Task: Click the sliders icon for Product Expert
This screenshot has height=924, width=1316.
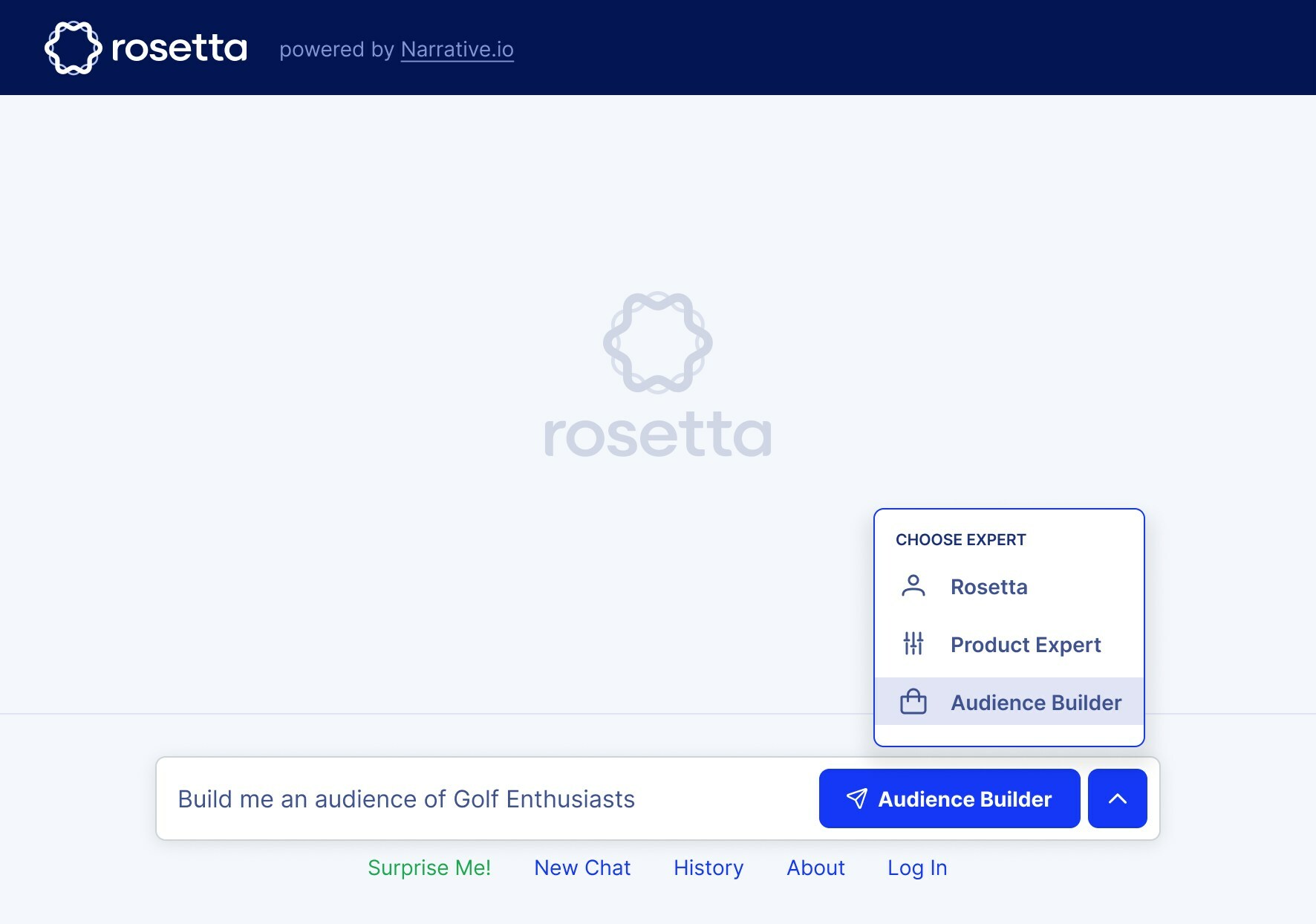Action: point(913,644)
